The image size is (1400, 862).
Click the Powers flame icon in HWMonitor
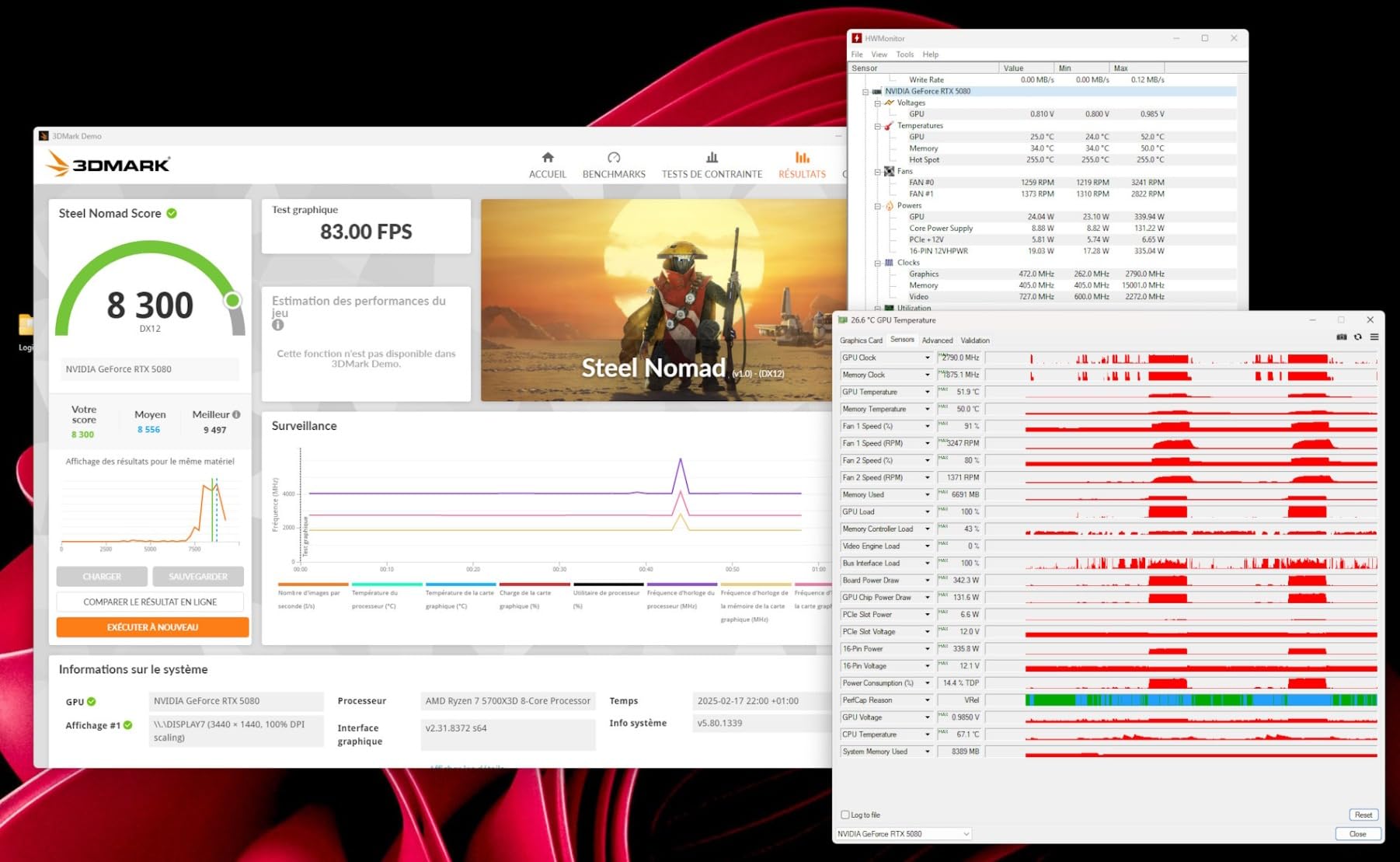pos(889,206)
